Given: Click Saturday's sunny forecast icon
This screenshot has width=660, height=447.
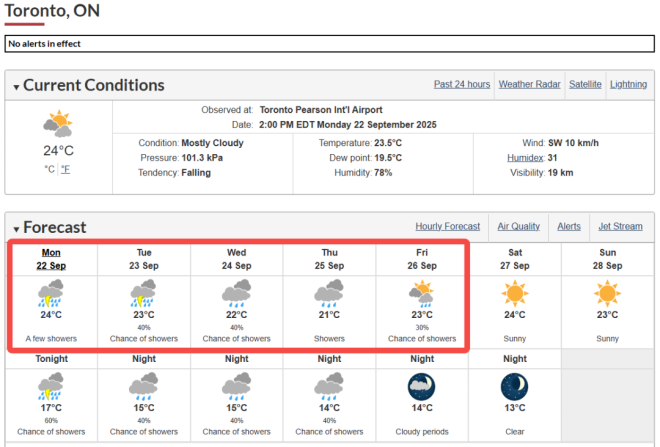Looking at the screenshot, I should point(514,294).
